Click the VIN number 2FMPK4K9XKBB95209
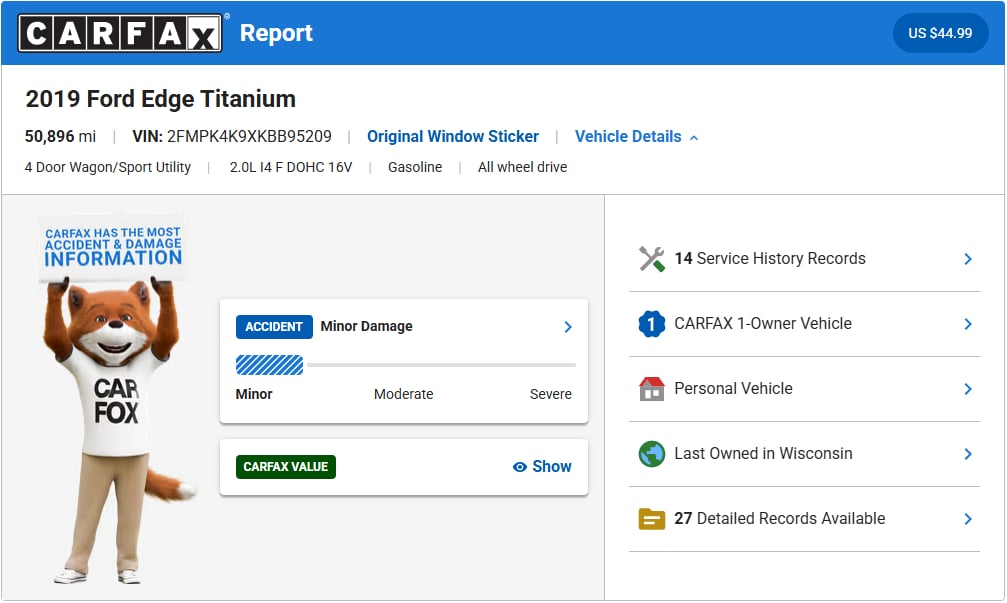Screen dimensions: 1007x603 pyautogui.click(x=249, y=136)
